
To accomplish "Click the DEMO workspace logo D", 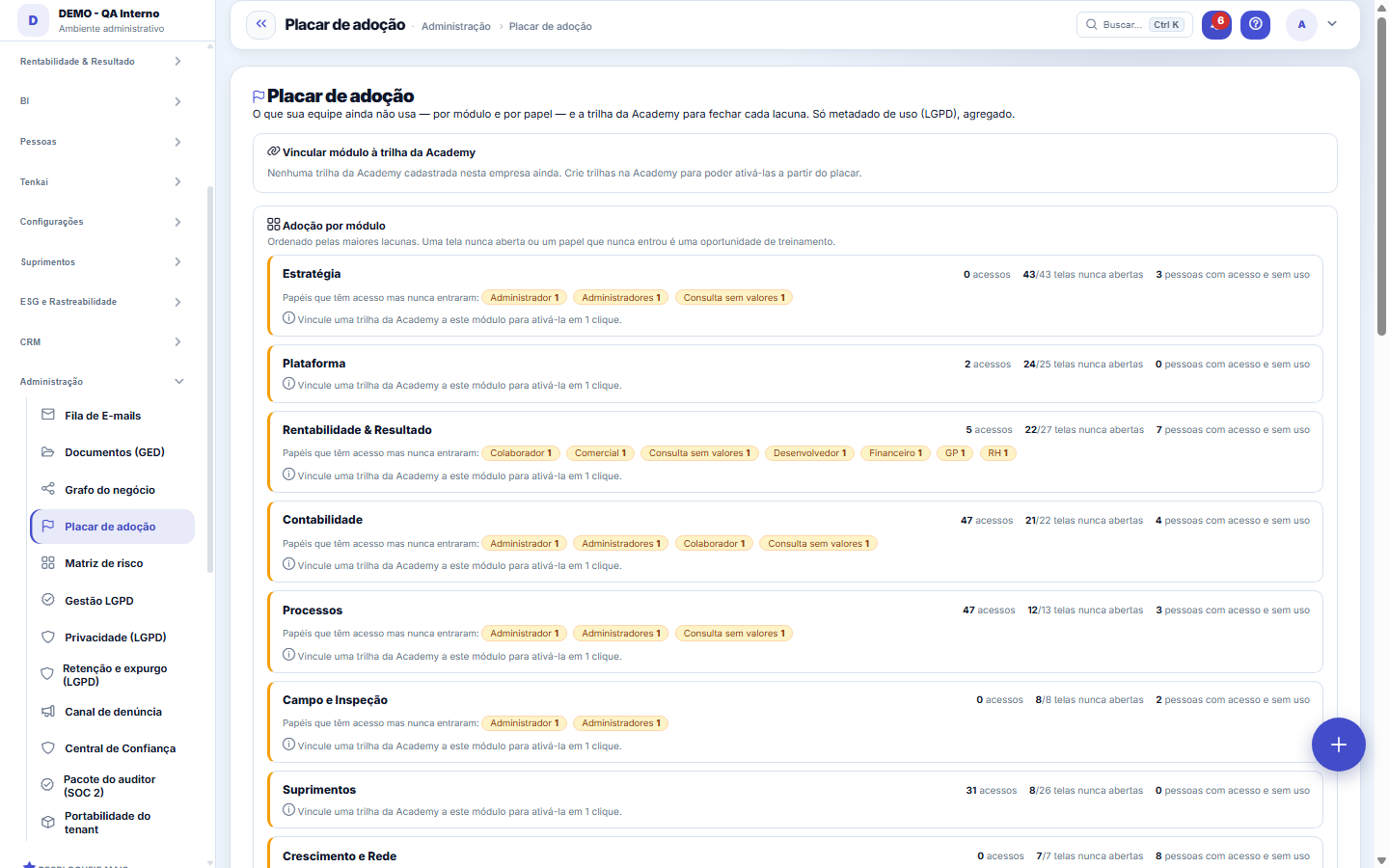I will (34, 20).
